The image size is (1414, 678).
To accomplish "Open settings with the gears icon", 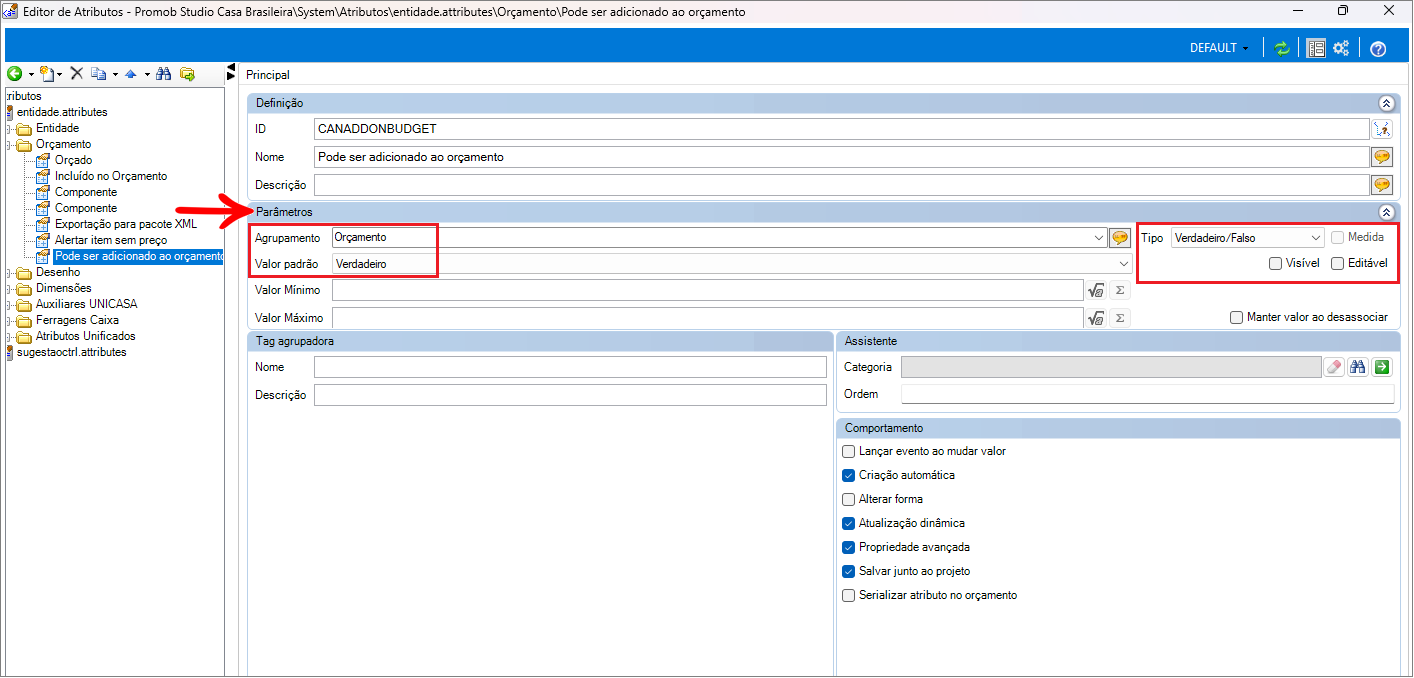I will click(1341, 48).
